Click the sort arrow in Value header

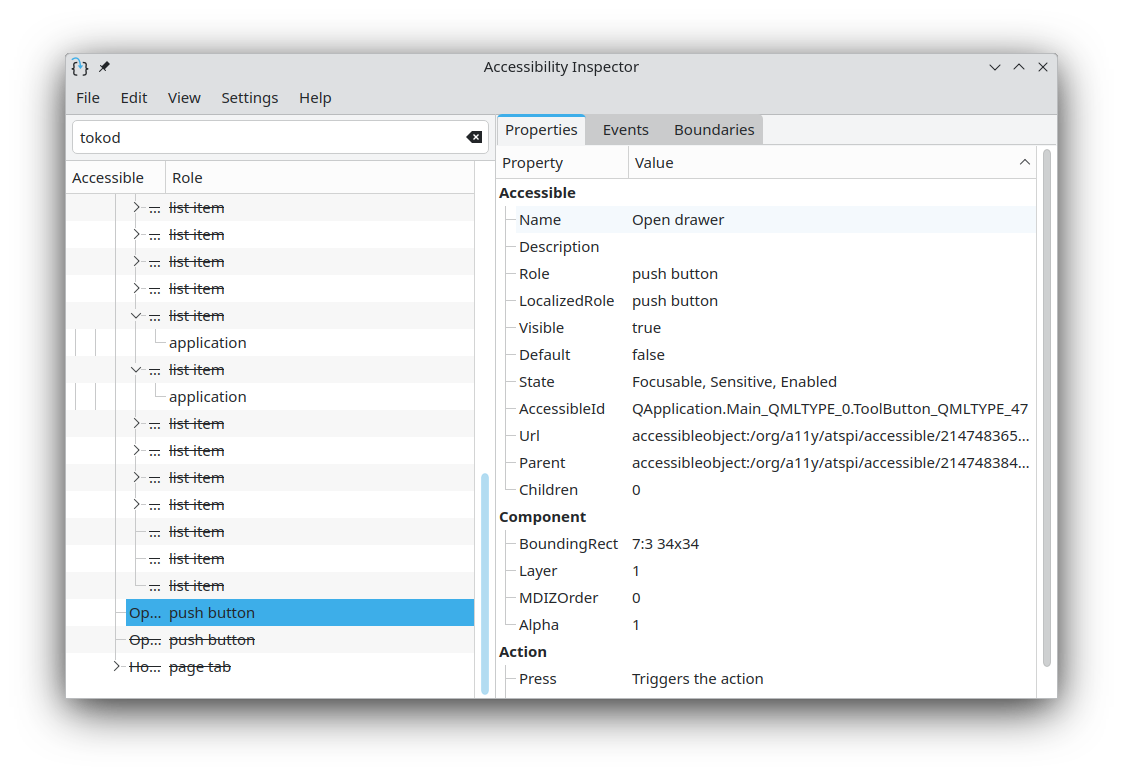pyautogui.click(x=1024, y=162)
